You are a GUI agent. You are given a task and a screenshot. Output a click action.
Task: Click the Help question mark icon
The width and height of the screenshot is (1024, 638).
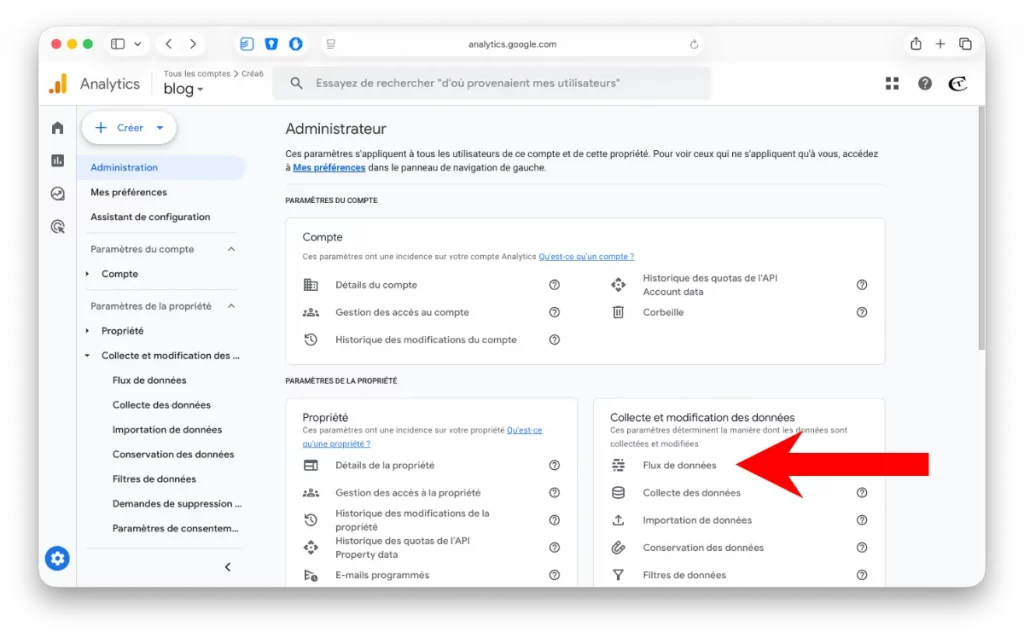pos(925,83)
